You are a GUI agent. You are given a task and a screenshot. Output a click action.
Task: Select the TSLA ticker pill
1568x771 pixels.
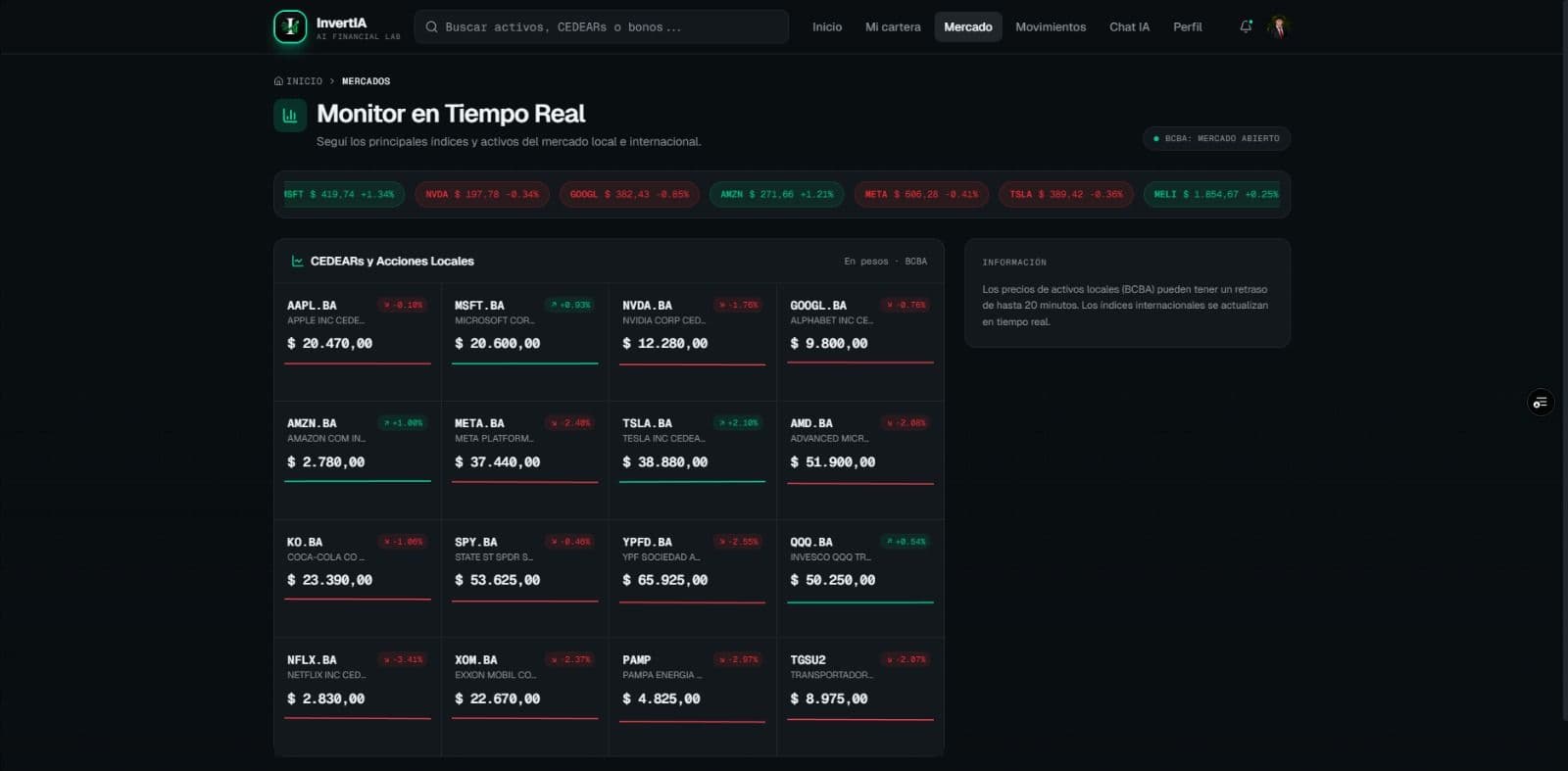click(1066, 194)
